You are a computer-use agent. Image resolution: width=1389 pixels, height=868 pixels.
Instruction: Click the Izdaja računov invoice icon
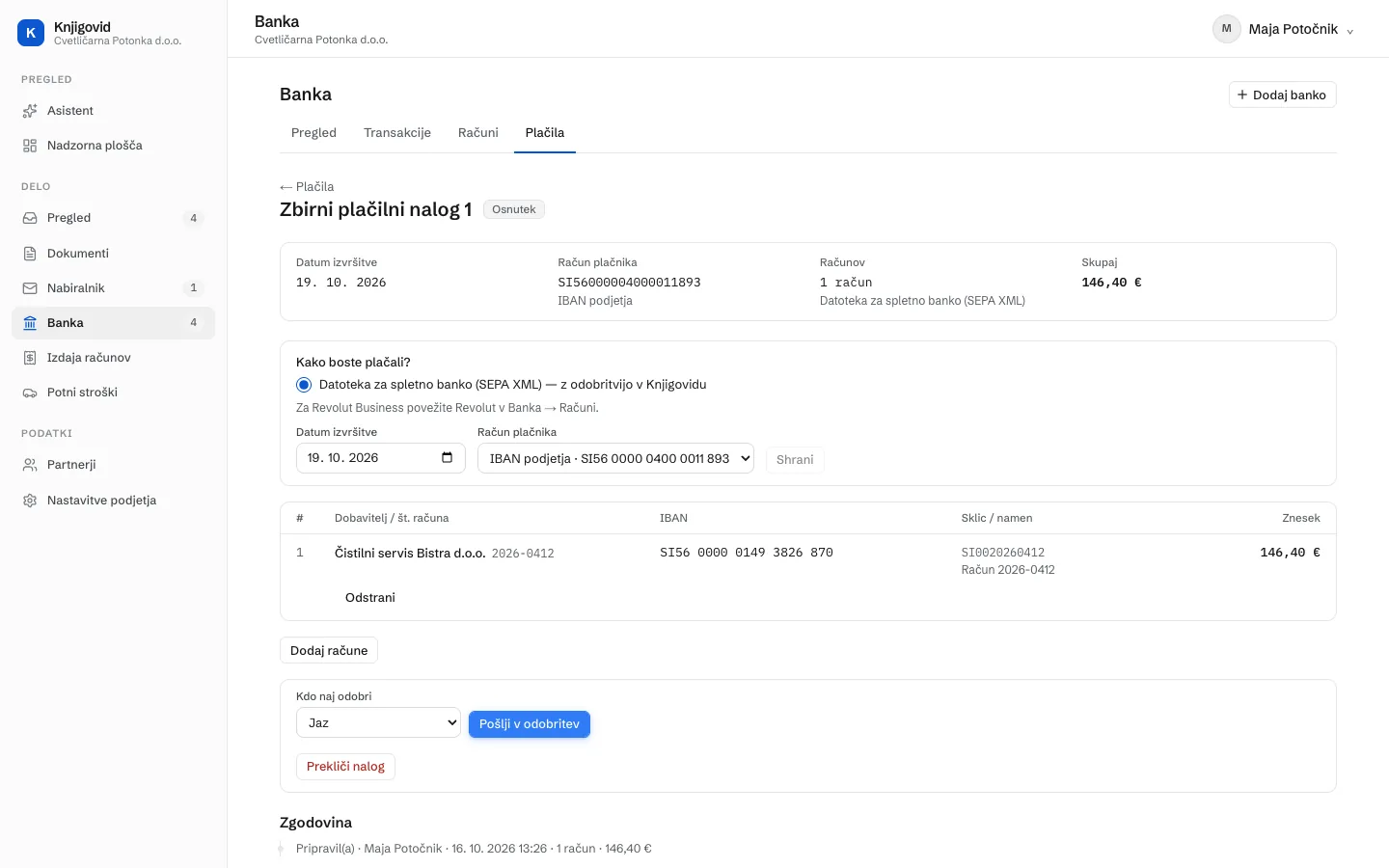click(x=30, y=358)
